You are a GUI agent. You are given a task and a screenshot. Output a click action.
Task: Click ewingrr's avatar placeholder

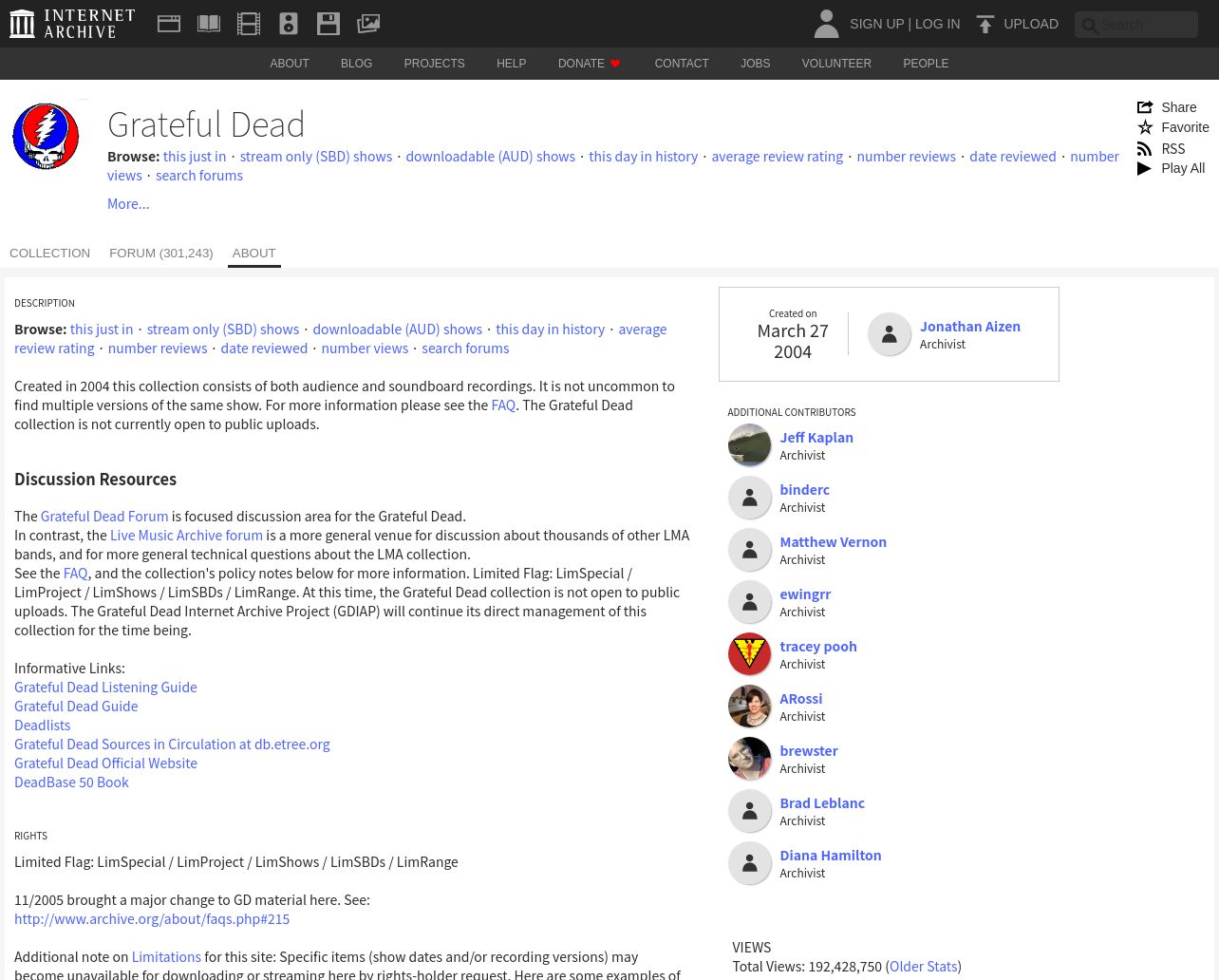pos(749,601)
